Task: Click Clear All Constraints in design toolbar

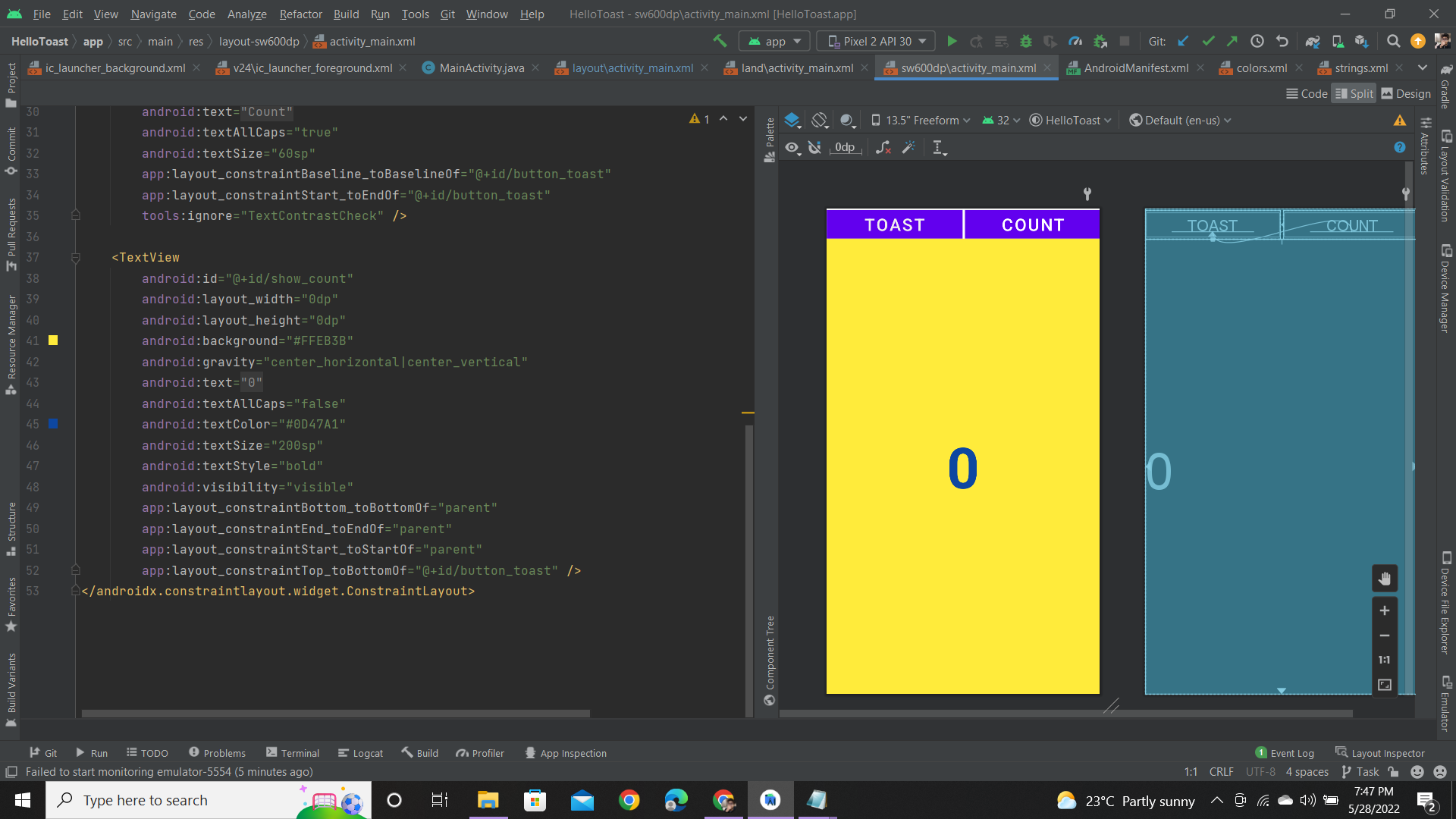Action: click(883, 148)
